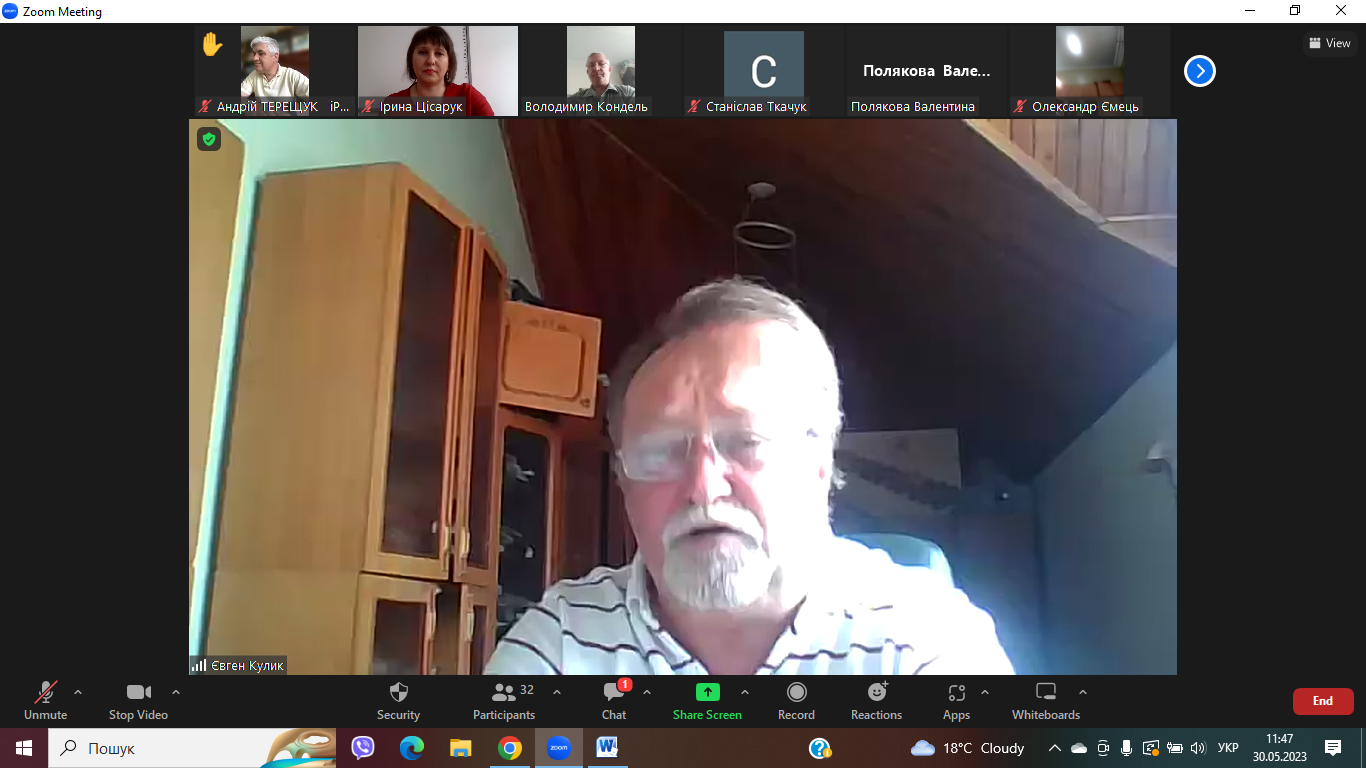Open the Security shield icon
1366x768 pixels.
(398, 693)
